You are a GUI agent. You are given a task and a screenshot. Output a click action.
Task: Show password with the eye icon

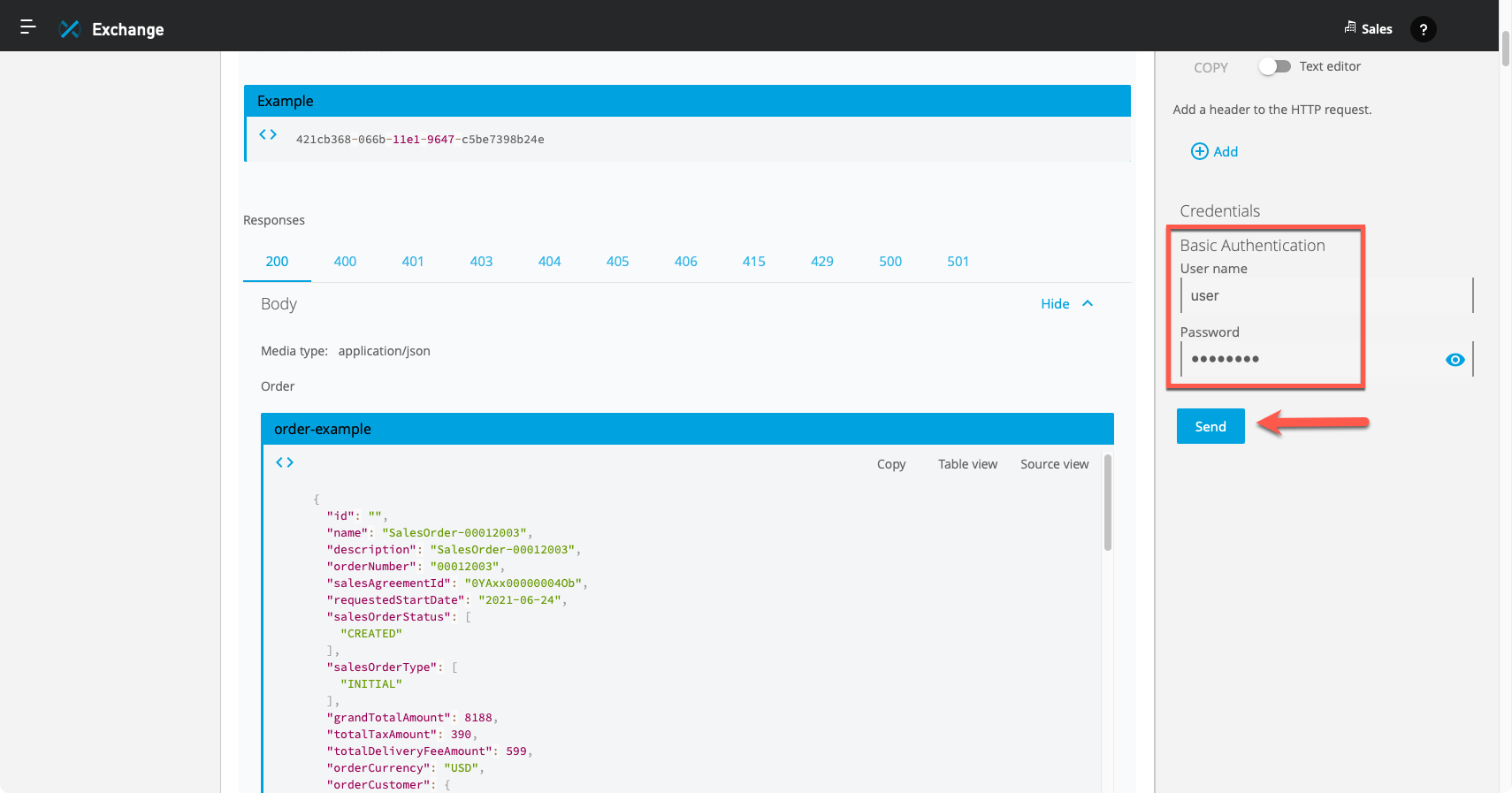tap(1455, 360)
